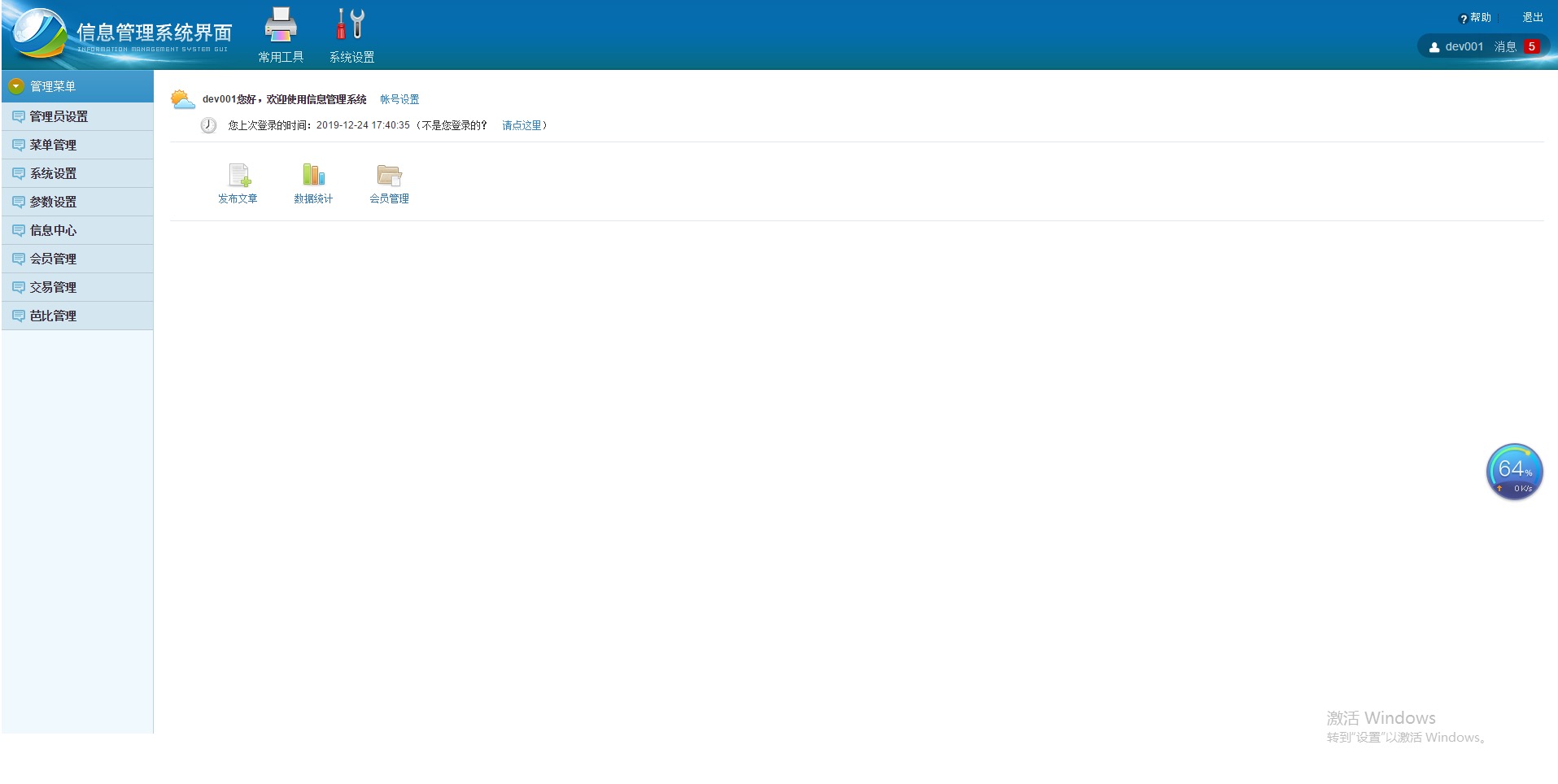The width and height of the screenshot is (1558, 784).
Task: Click the user avatar icon beside dev001
Action: 1434,47
